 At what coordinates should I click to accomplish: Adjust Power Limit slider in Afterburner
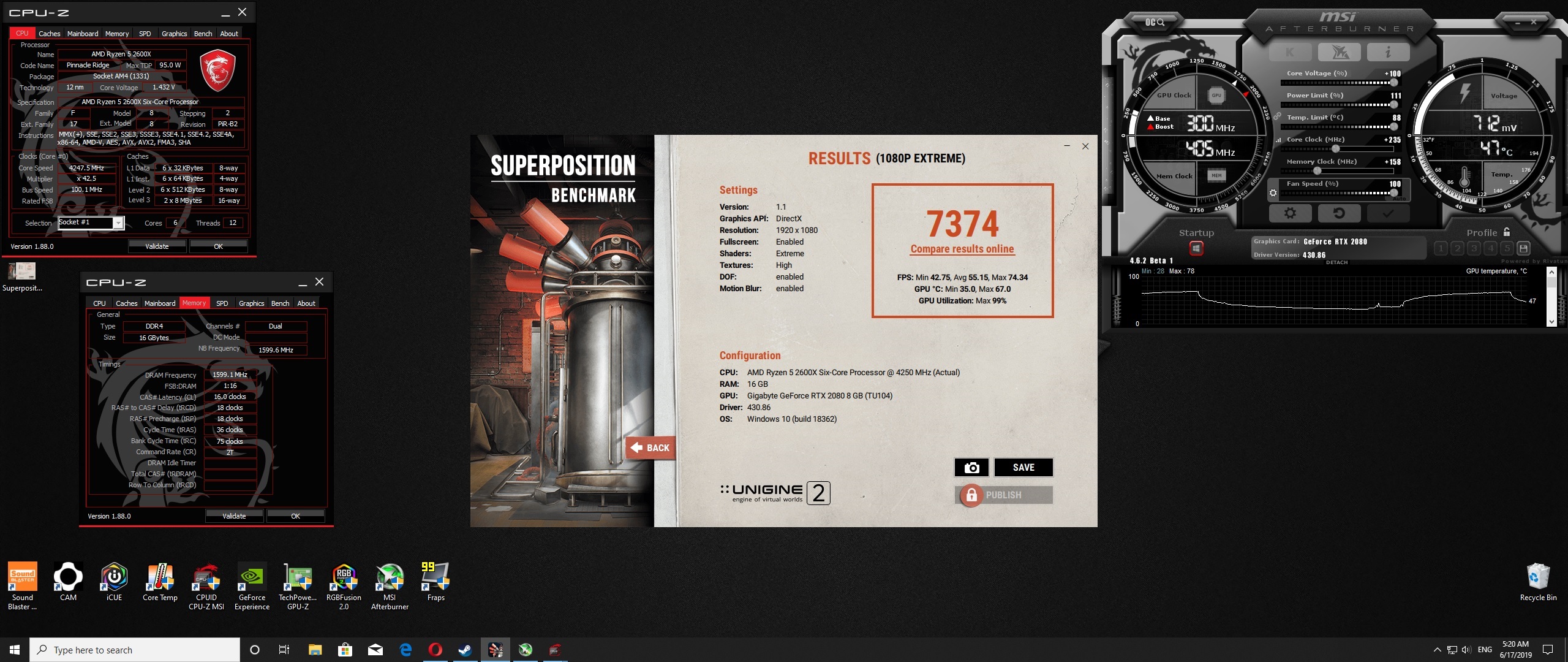click(x=1394, y=104)
